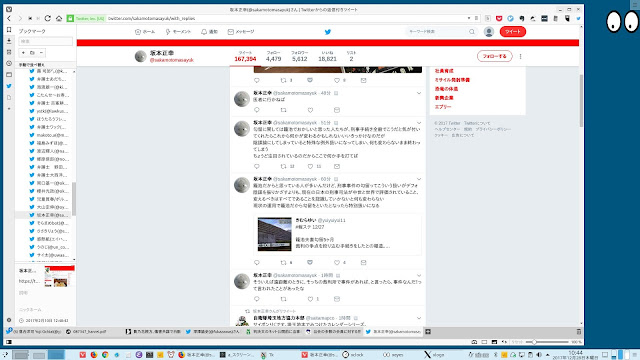The image size is (640, 360).
Task: Open the モーメント nav item
Action: coord(178,32)
